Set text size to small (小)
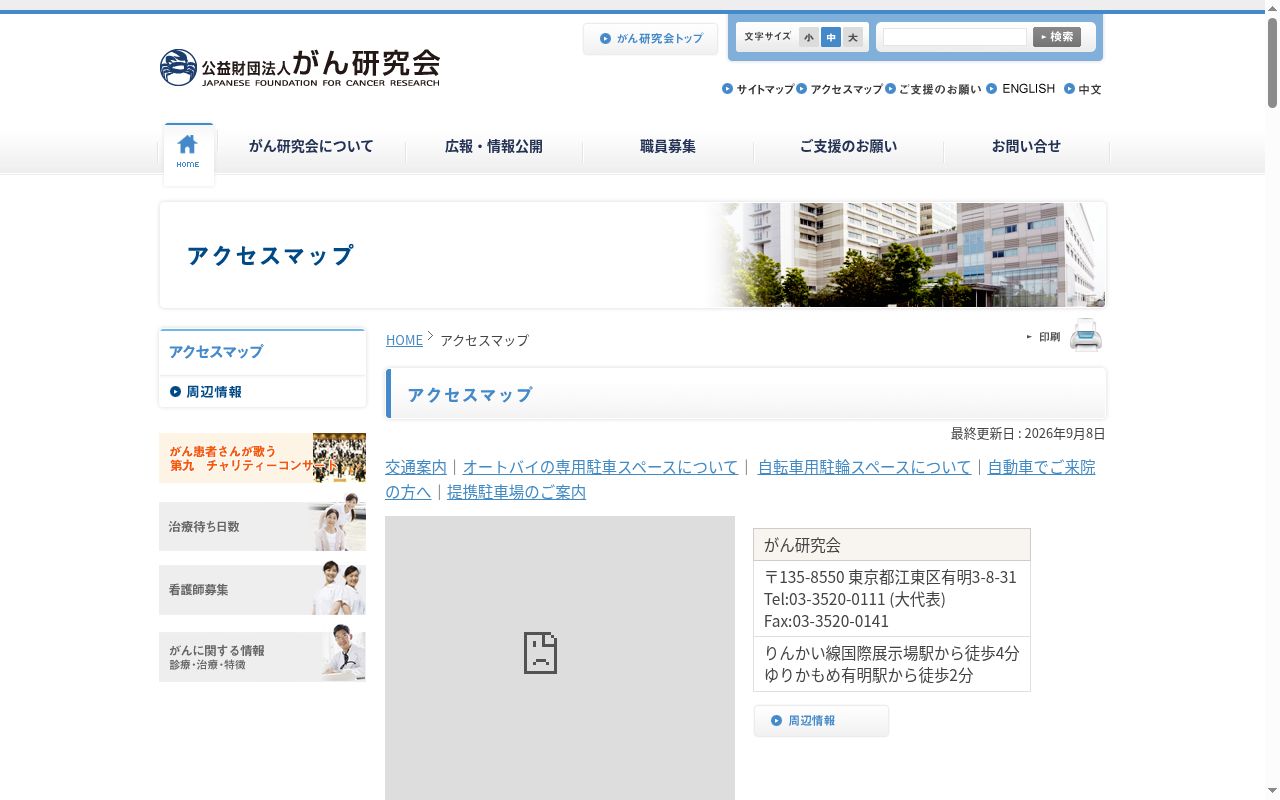1280x800 pixels. click(809, 38)
